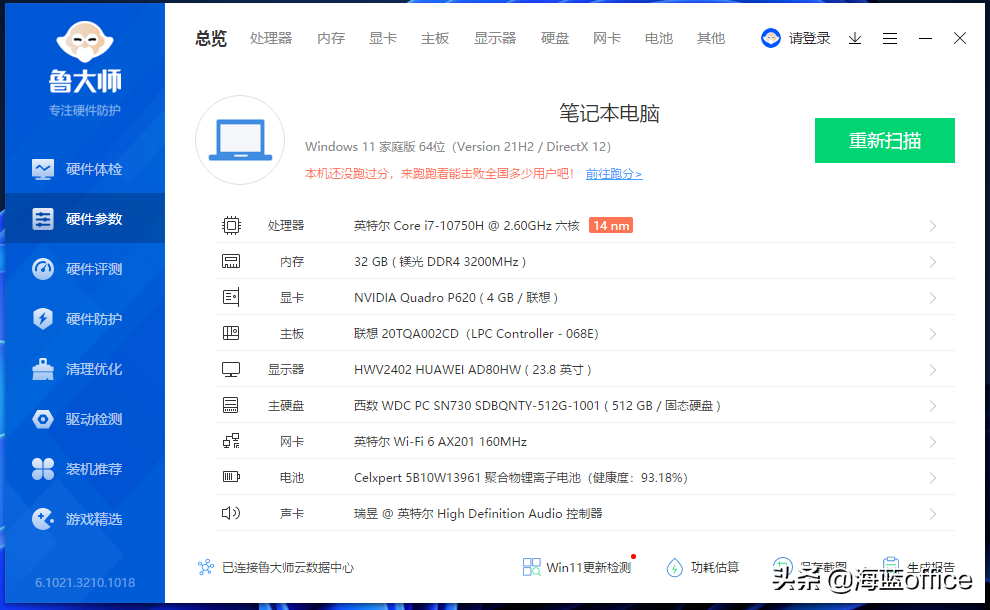Expand the 网卡 row chevron

click(933, 442)
